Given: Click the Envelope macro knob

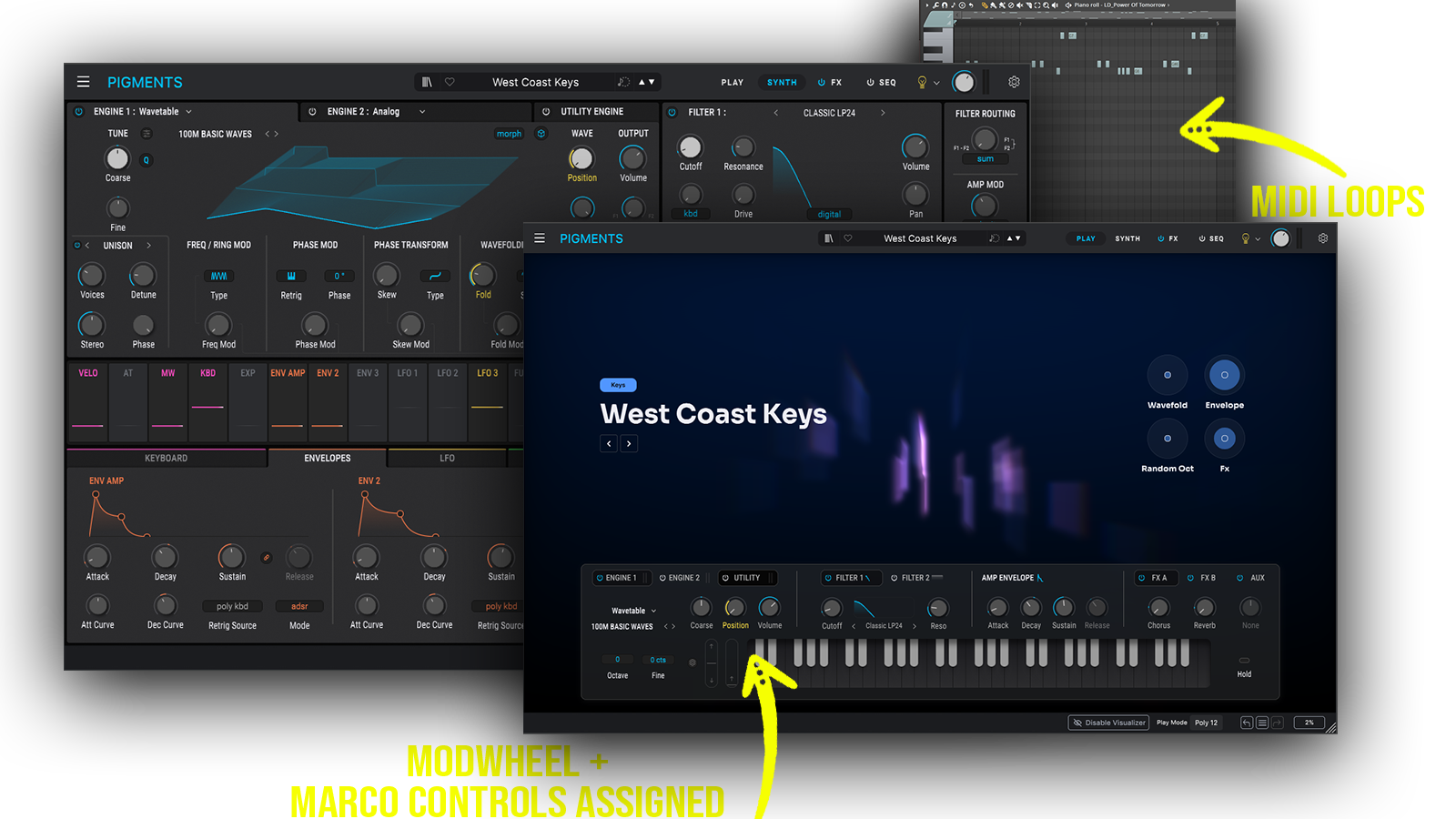Looking at the screenshot, I should pos(1225,375).
